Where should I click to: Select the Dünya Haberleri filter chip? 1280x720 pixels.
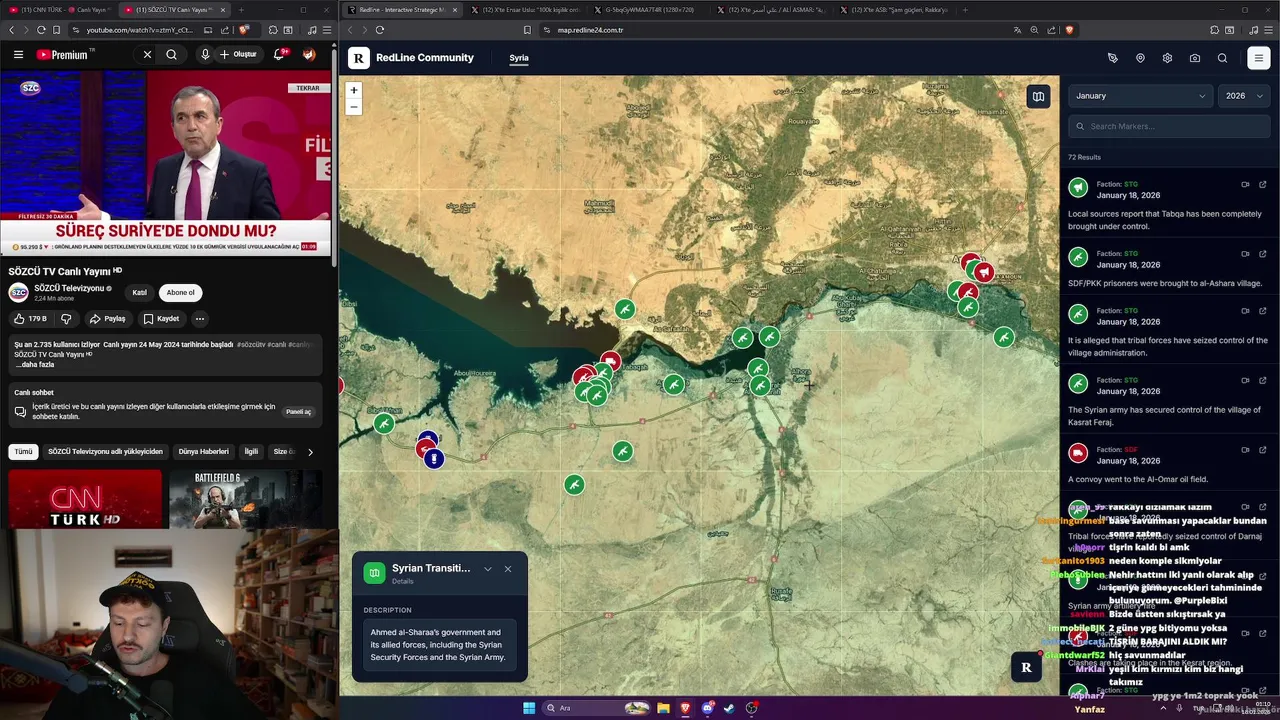click(x=204, y=451)
